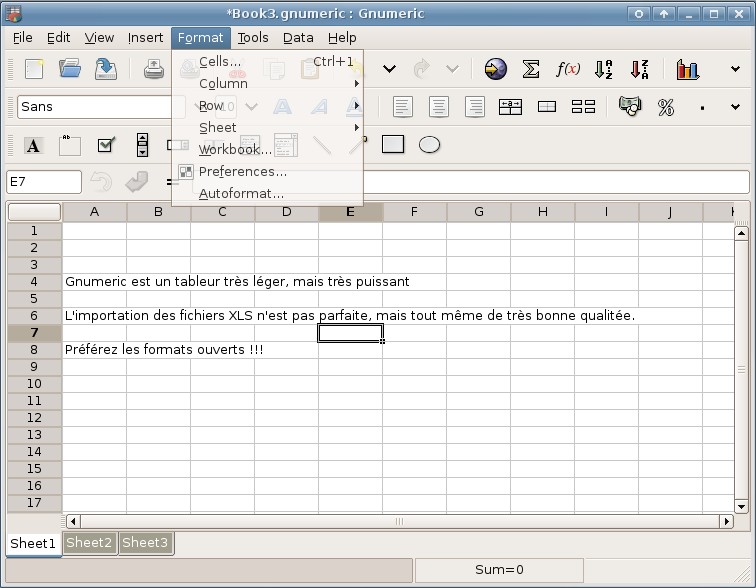Center across selection icon
Viewport: 756px width, 588px height.
pyautogui.click(x=511, y=107)
